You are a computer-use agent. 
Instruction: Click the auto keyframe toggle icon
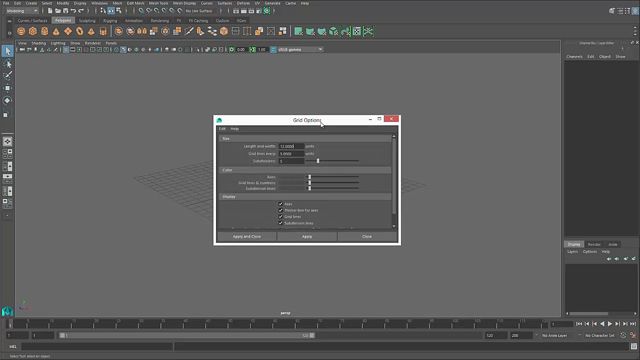(x=623, y=336)
